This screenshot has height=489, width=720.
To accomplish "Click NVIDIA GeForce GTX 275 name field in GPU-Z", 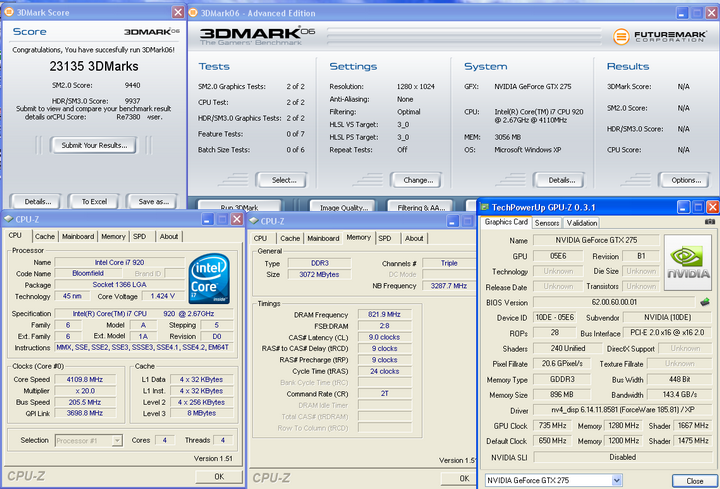I will coord(596,240).
